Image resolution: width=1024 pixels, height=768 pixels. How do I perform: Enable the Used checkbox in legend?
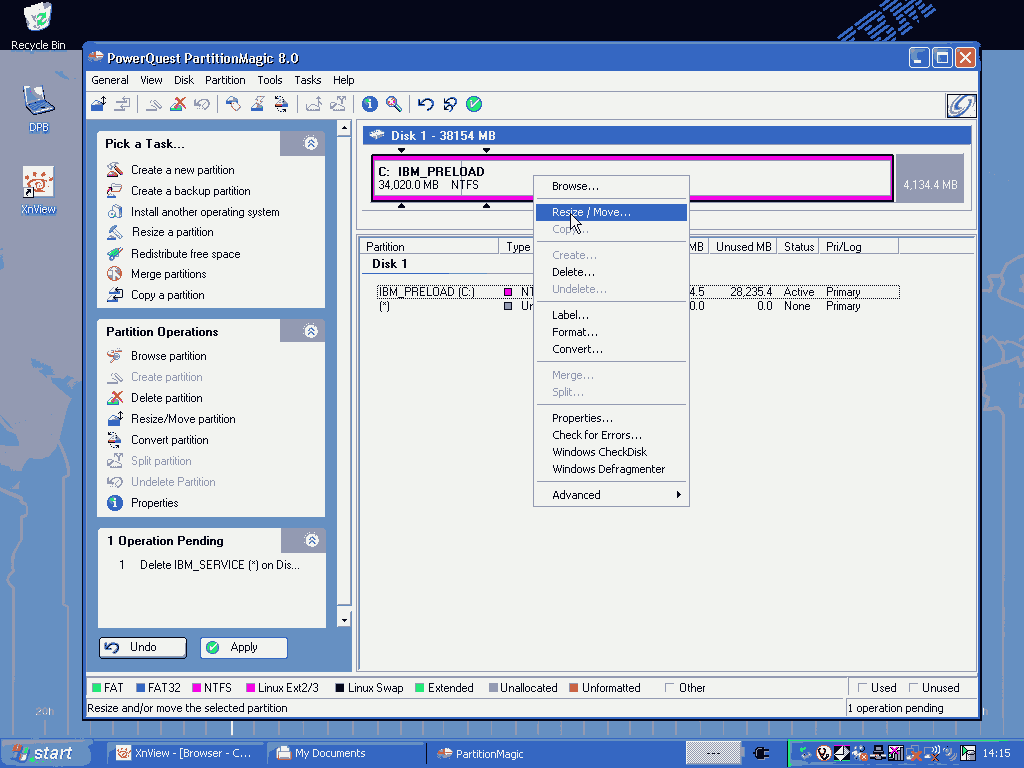coord(861,688)
